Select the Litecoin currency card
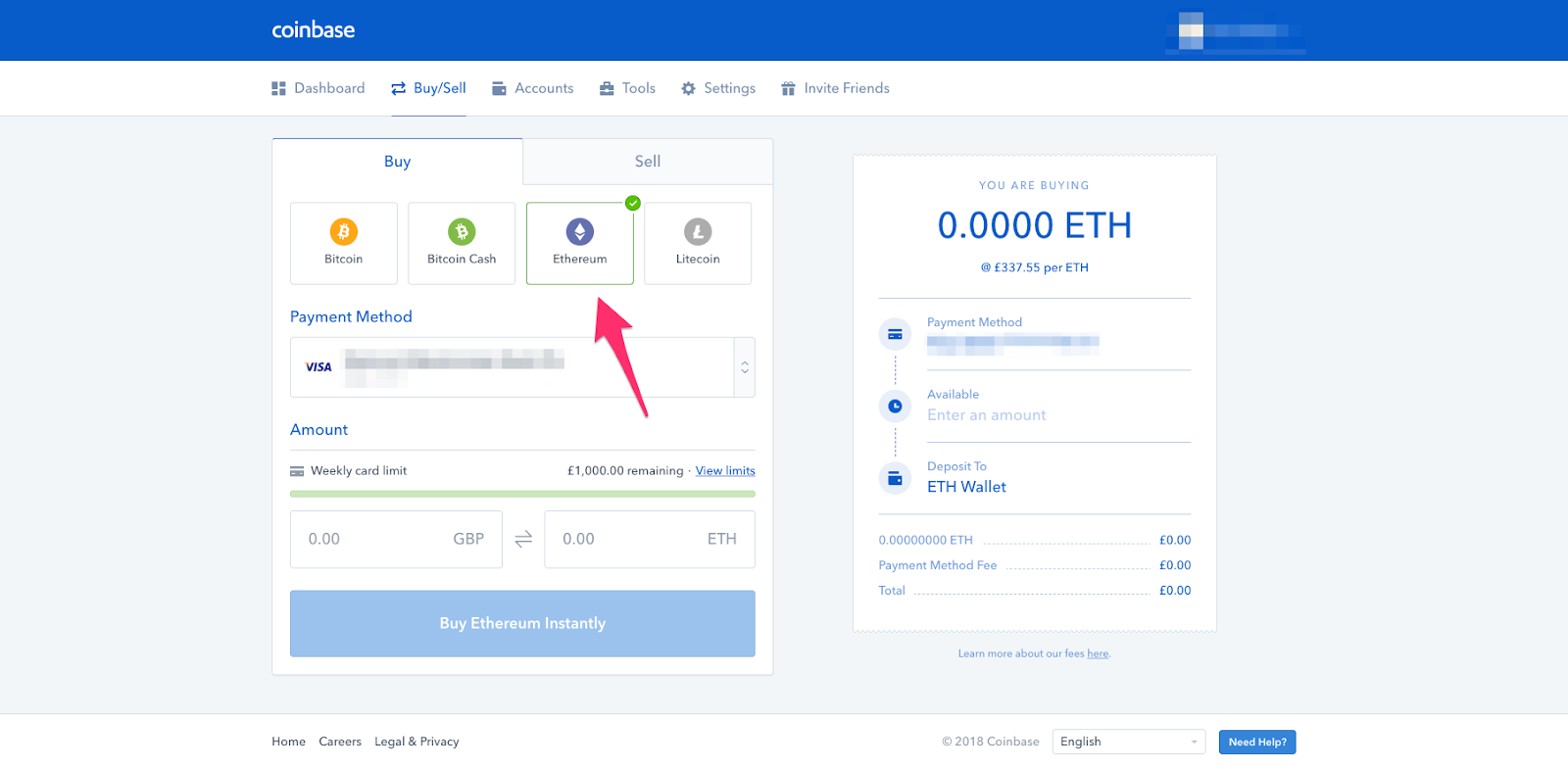 [x=698, y=243]
